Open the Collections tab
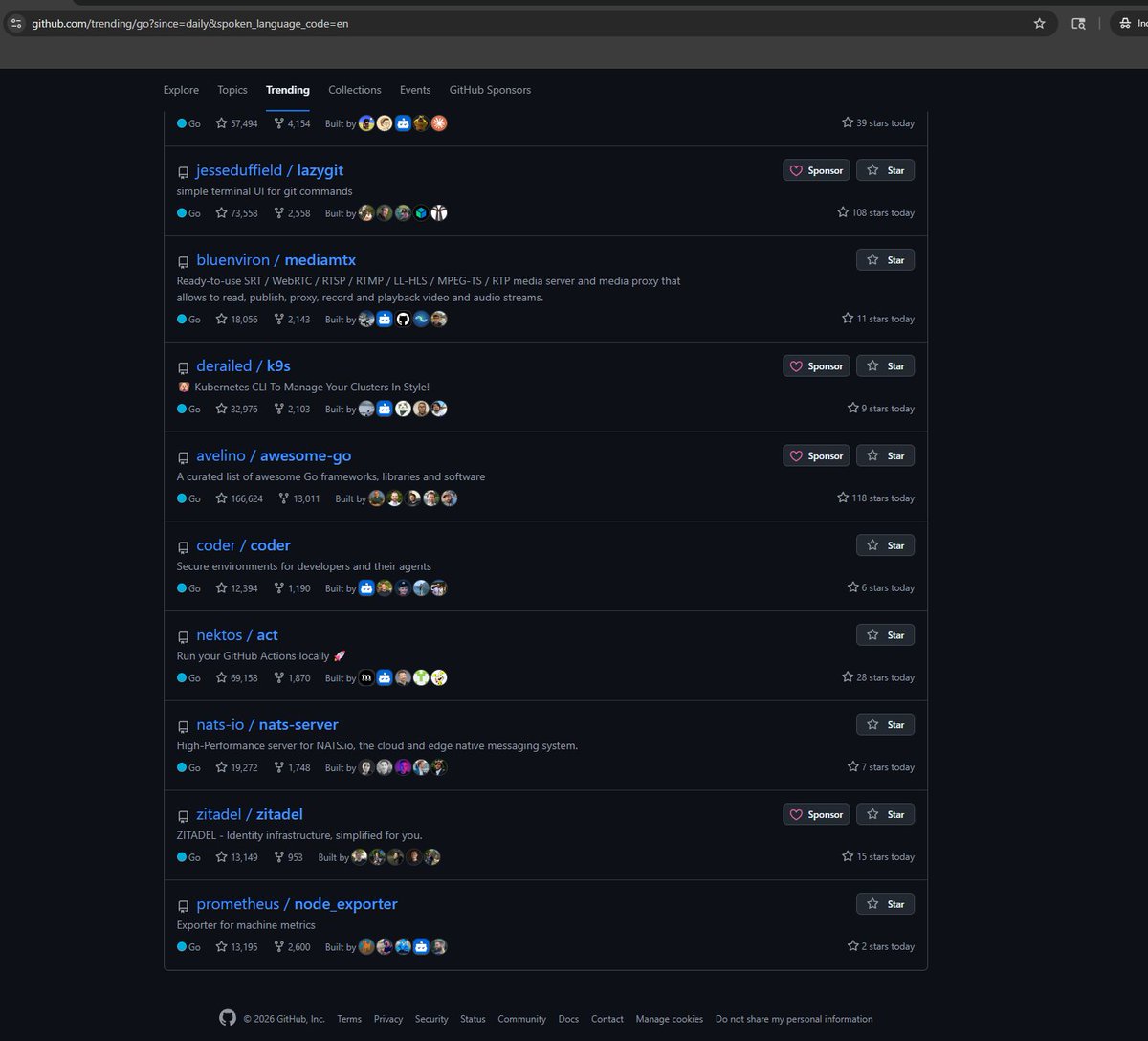 coord(355,90)
